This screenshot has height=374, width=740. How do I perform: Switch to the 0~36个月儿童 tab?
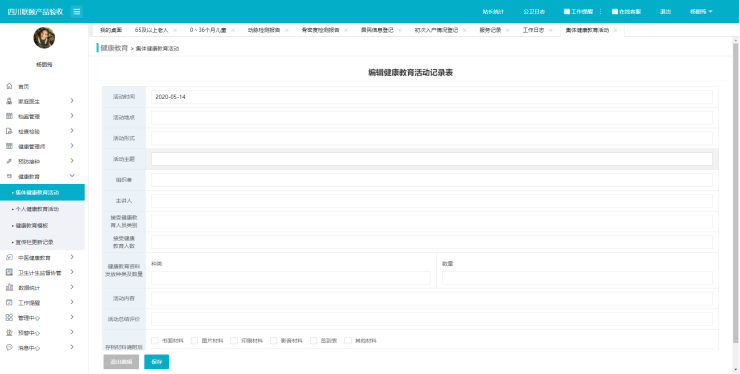(x=208, y=30)
